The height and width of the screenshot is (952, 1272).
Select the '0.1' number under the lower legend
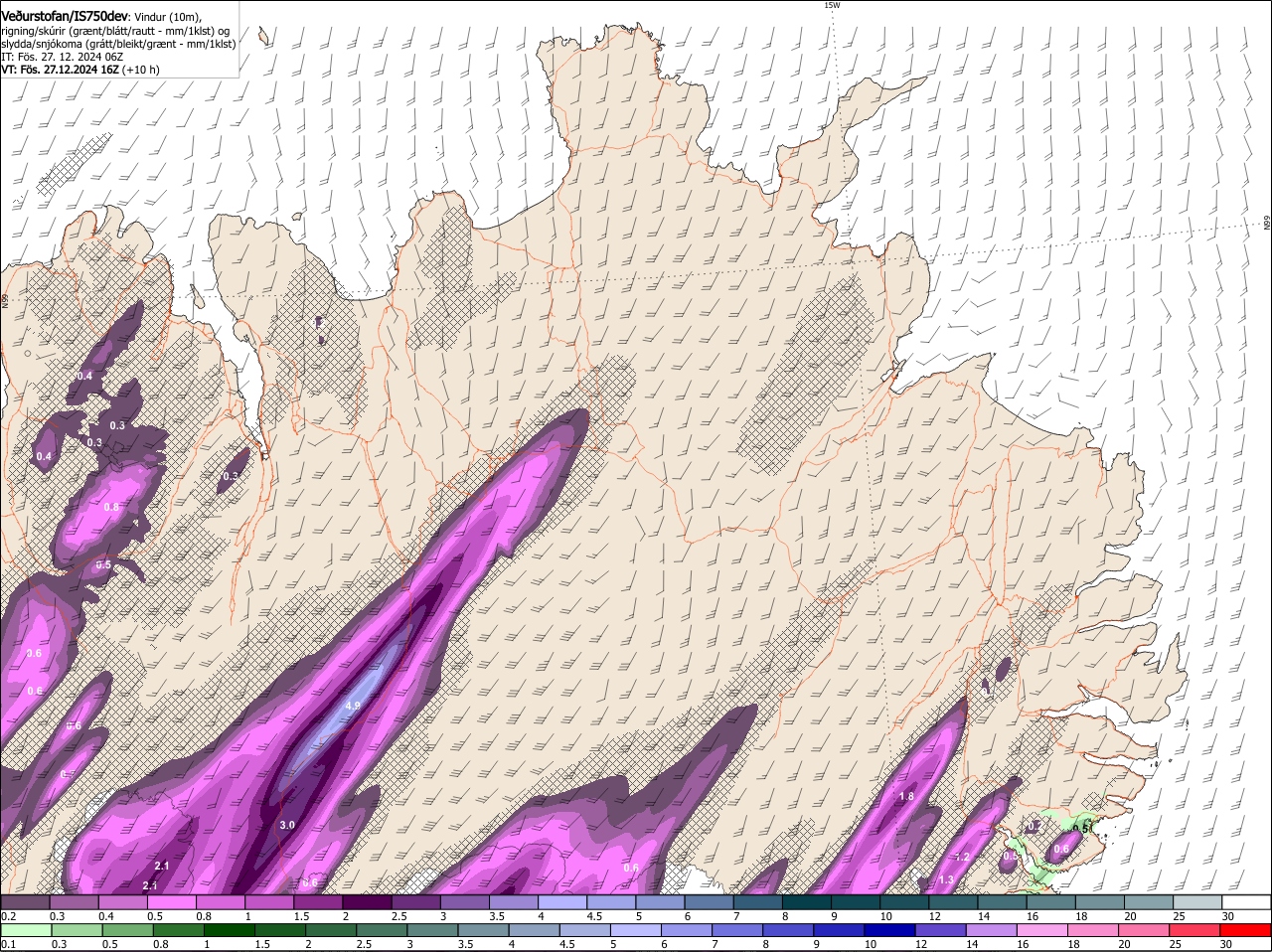[x=8, y=944]
